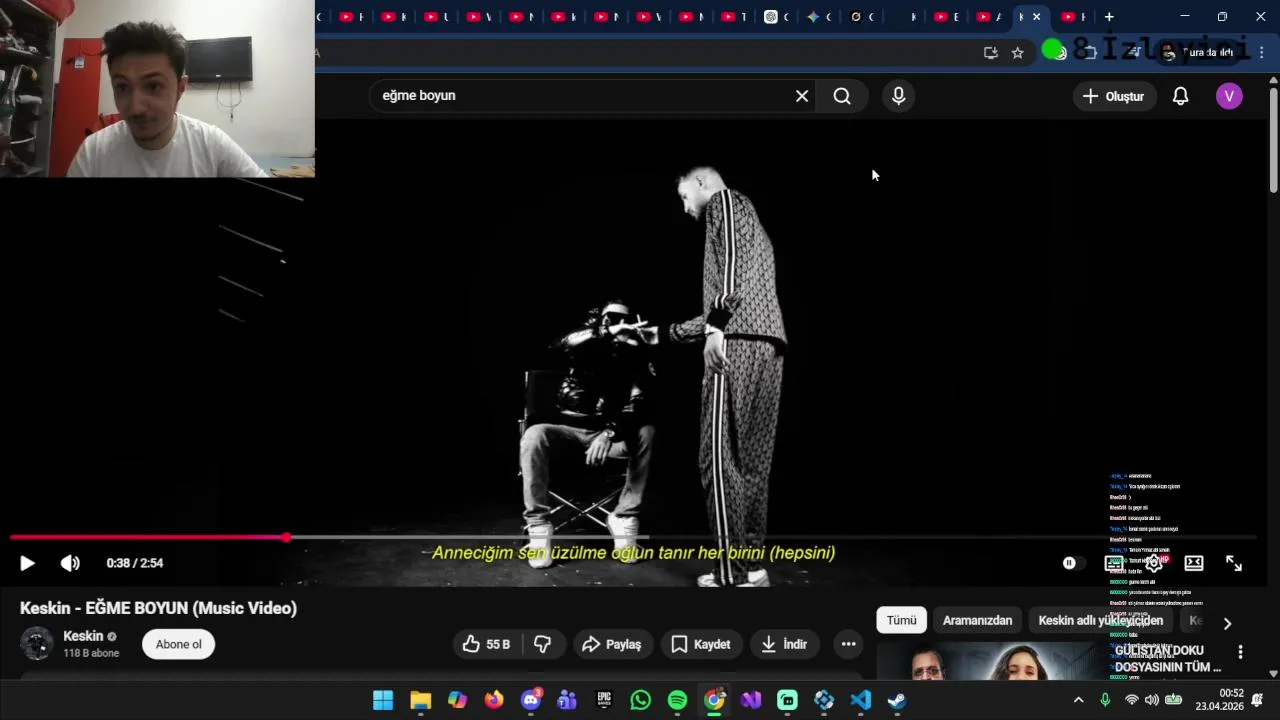Open Discord from the taskbar
Image resolution: width=1280 pixels, height=720 pixels.
531,700
